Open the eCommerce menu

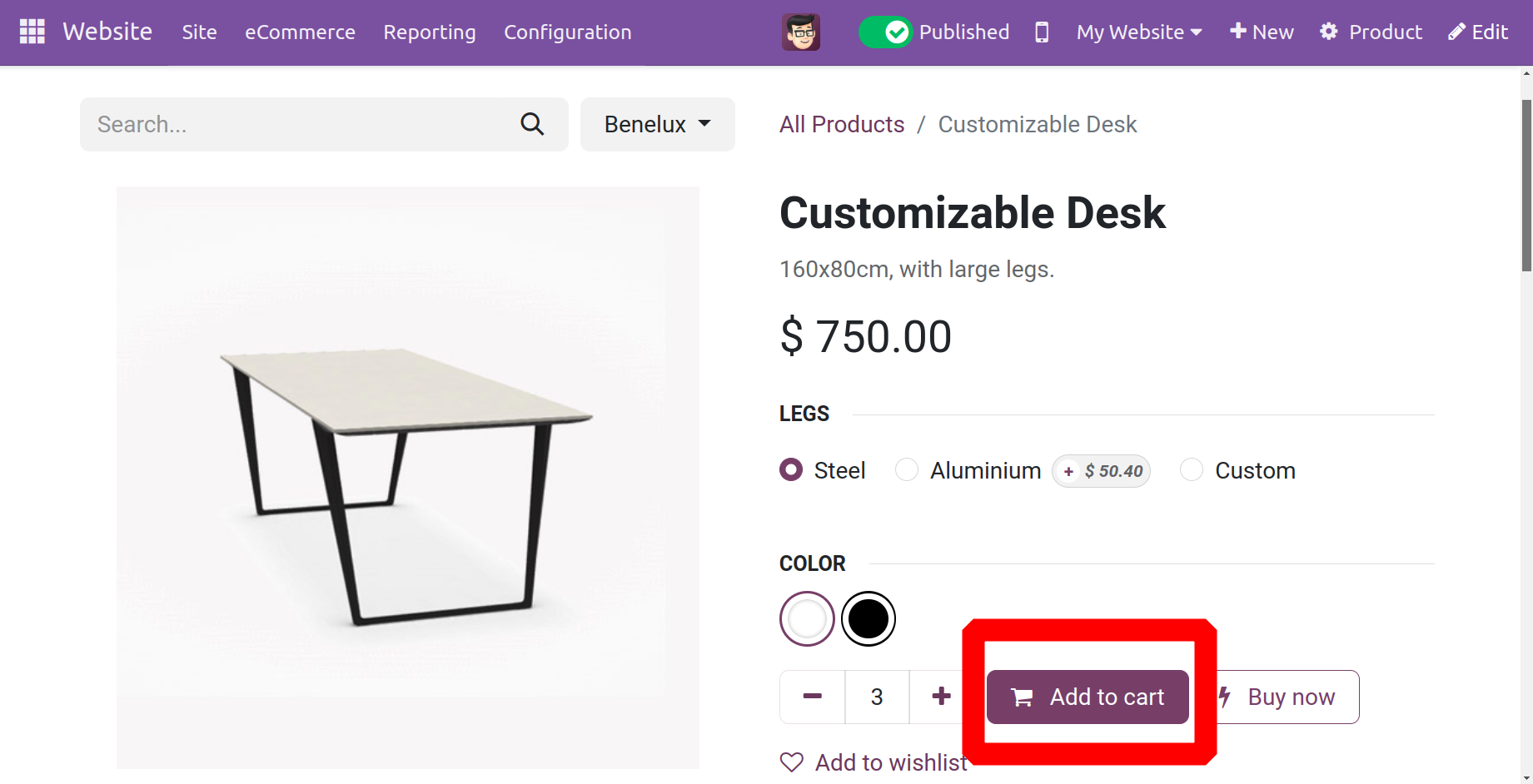click(300, 32)
